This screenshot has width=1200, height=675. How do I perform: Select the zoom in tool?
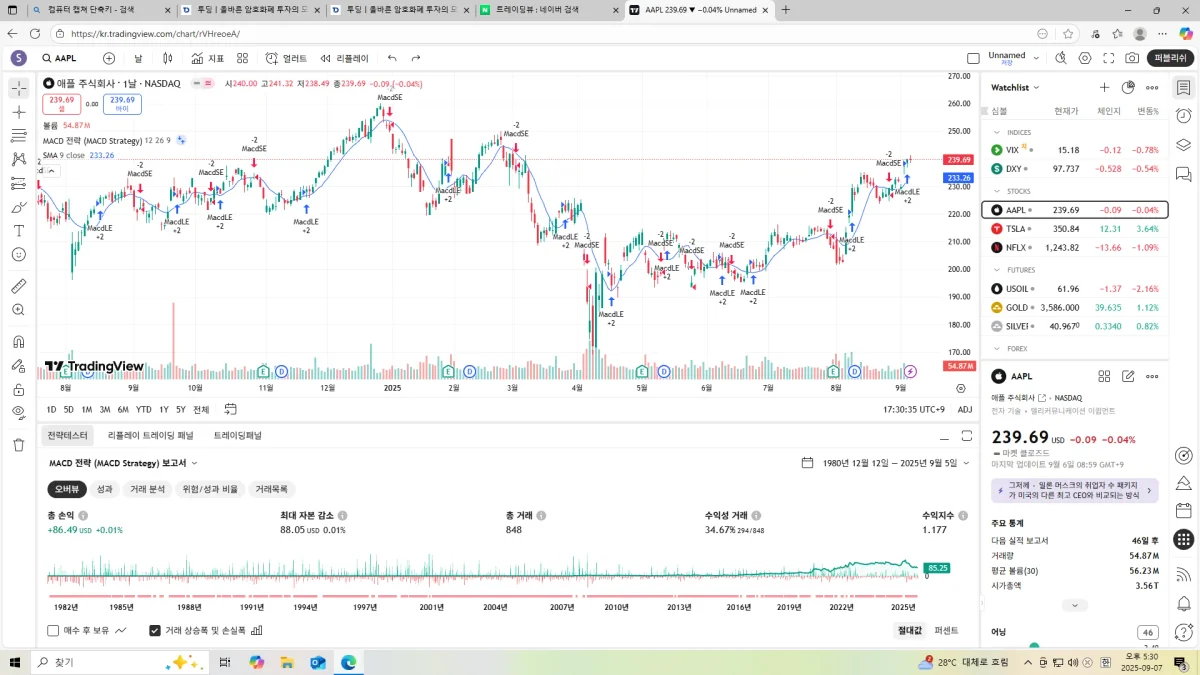pos(19,310)
